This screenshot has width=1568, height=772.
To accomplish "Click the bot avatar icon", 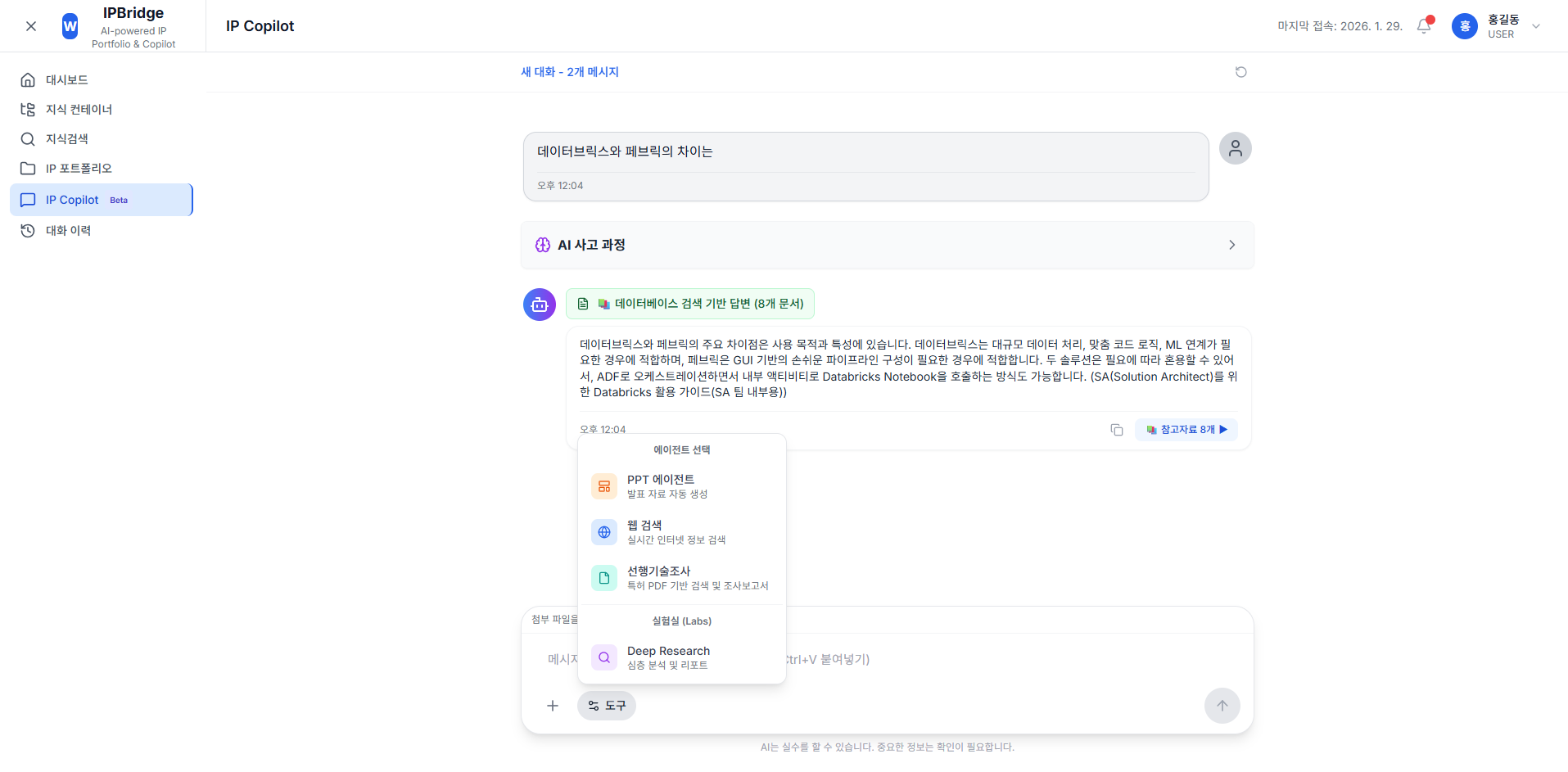I will click(540, 305).
